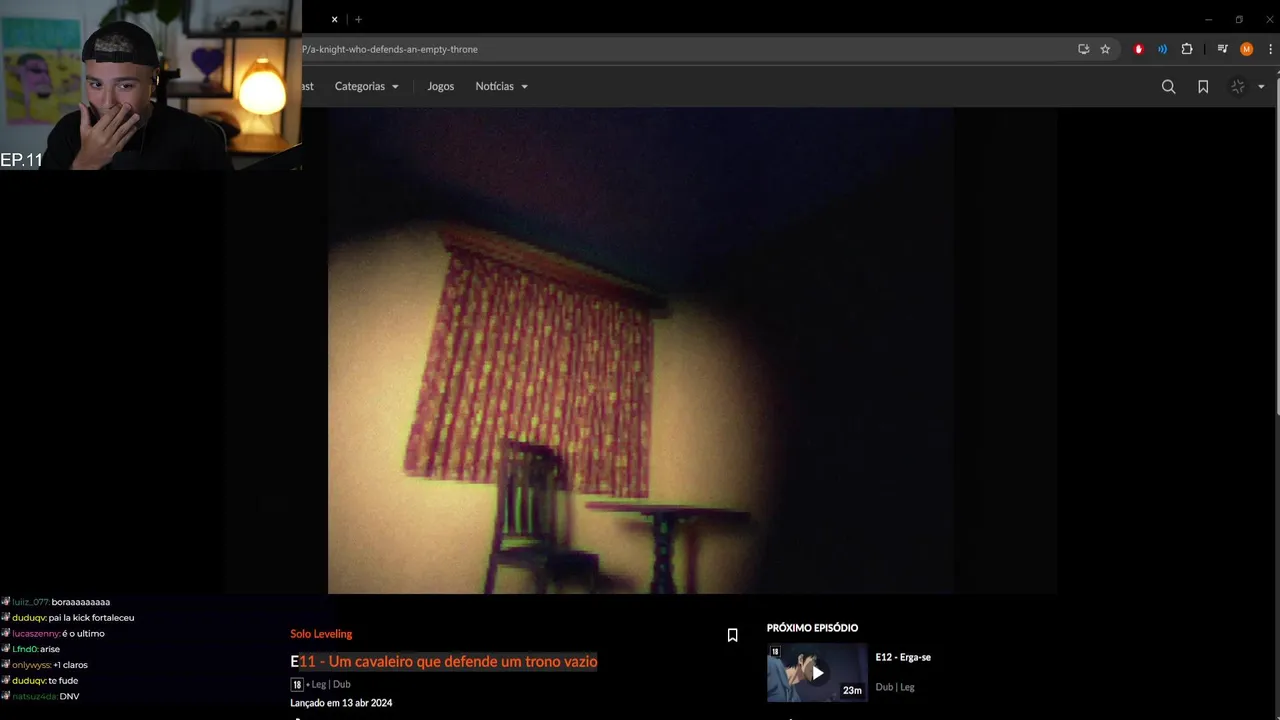
Task: Close the current browser tab
Action: click(334, 19)
